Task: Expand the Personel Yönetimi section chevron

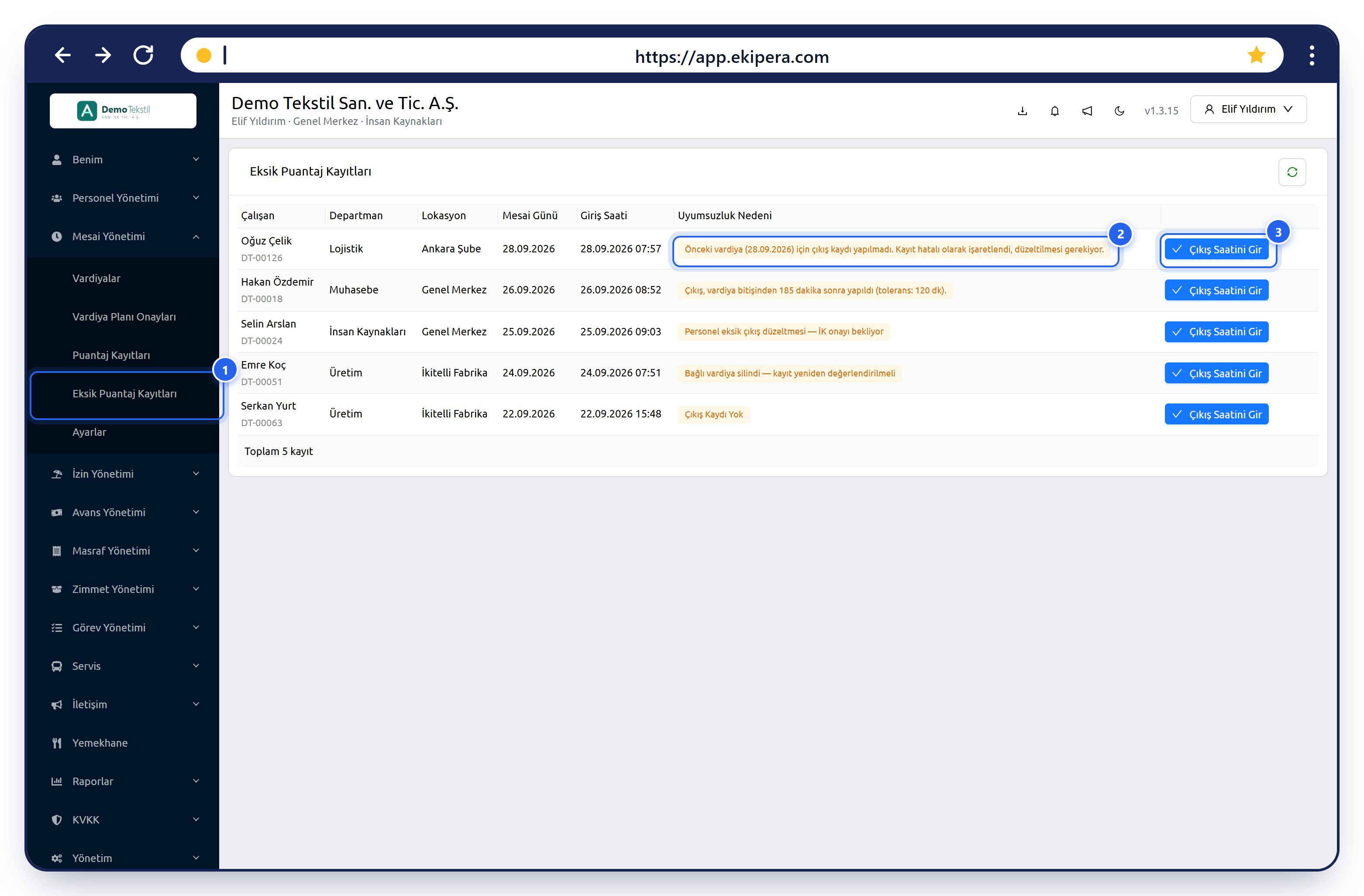Action: click(196, 197)
